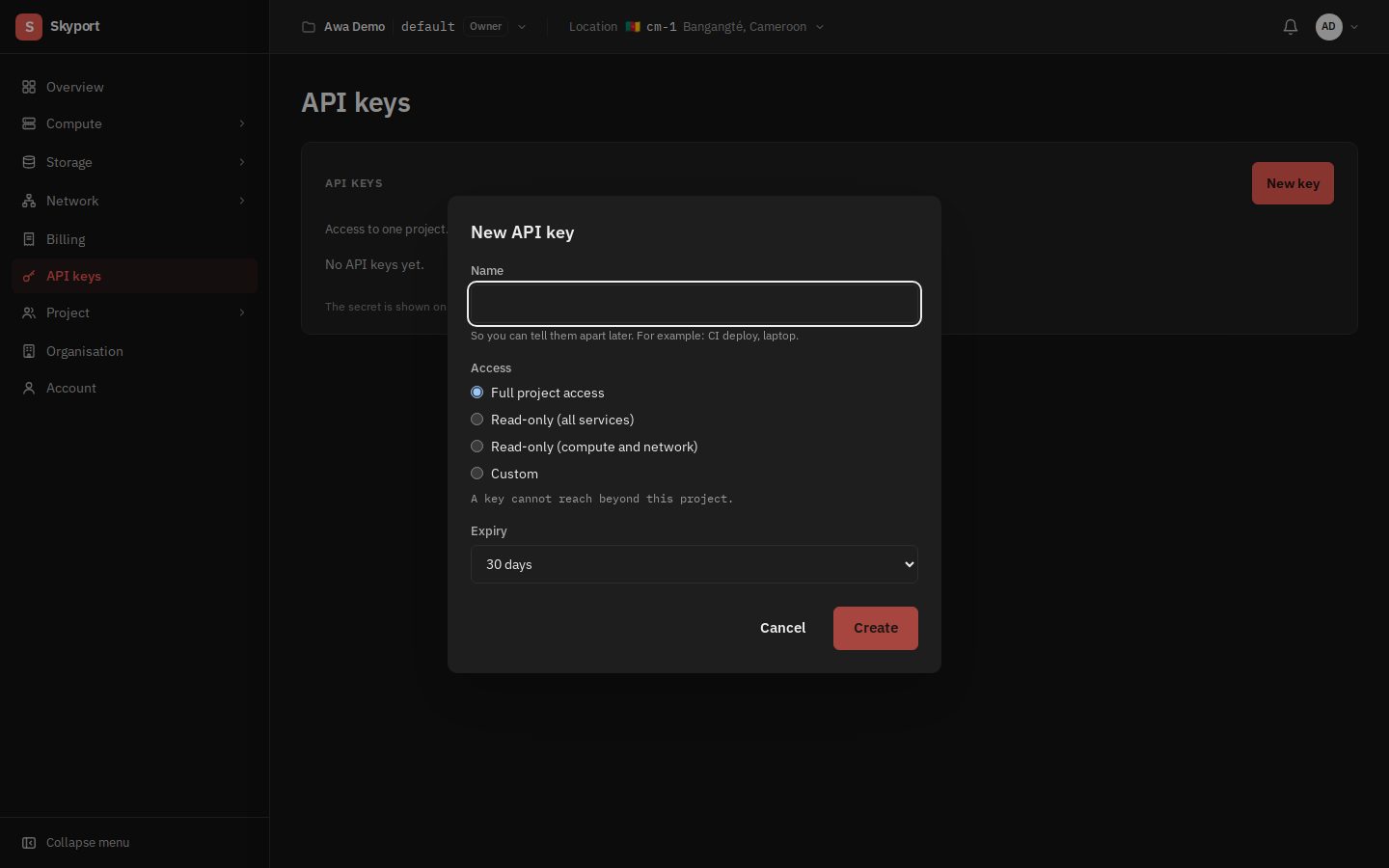1389x868 pixels.
Task: Expand the Project submenu chevron
Action: (x=242, y=312)
